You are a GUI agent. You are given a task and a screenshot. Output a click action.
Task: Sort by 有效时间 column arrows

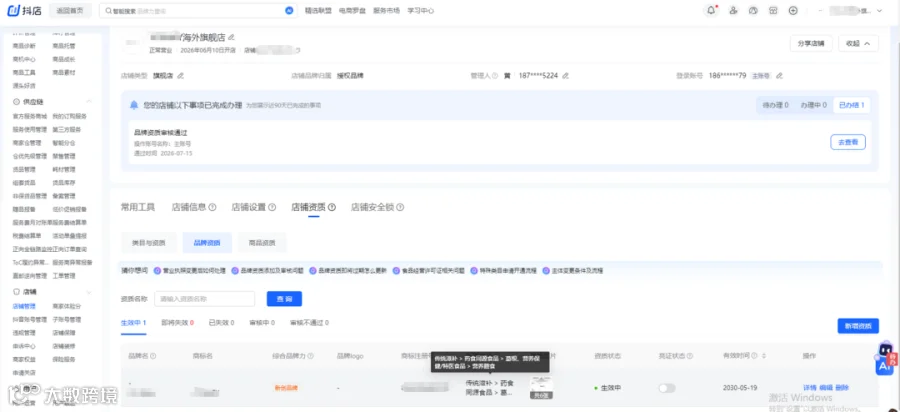(763, 356)
